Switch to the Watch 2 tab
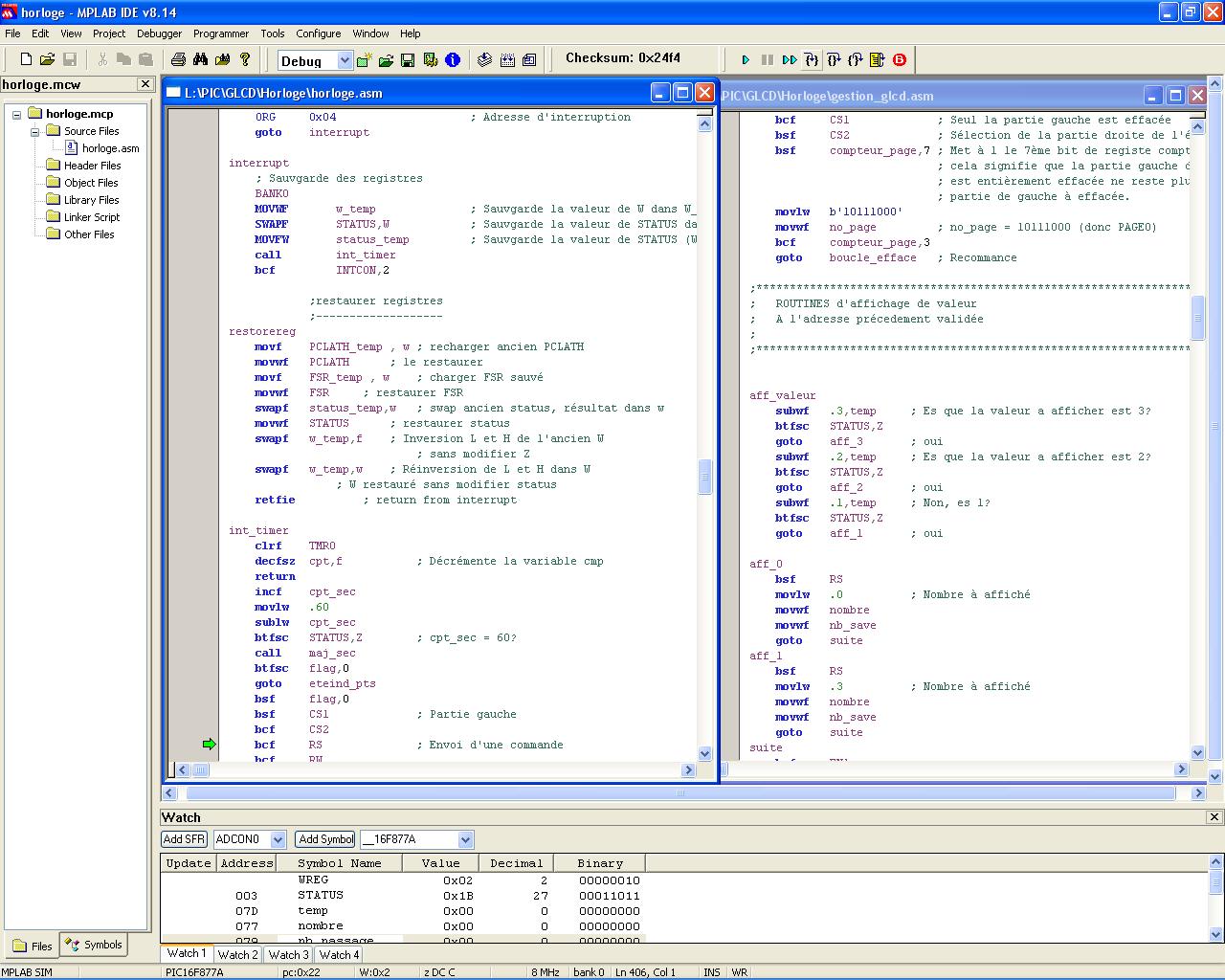 coord(236,954)
